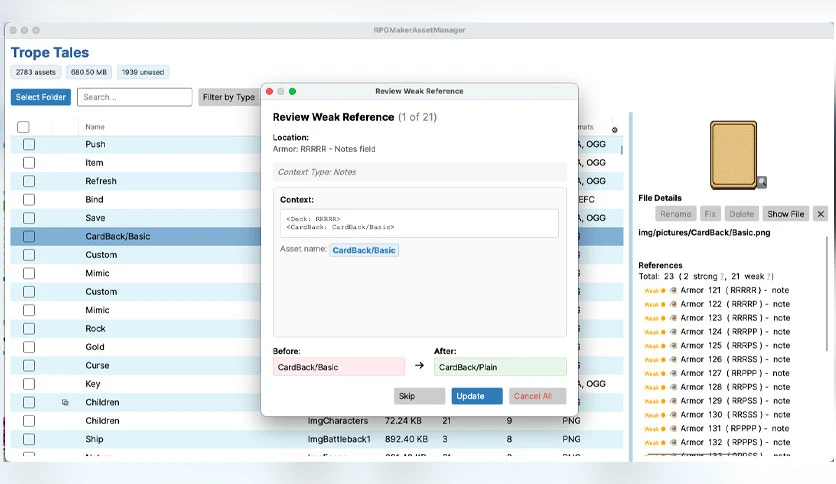Click the Before field CardBack/Basic
836x484 pixels.
pos(339,367)
